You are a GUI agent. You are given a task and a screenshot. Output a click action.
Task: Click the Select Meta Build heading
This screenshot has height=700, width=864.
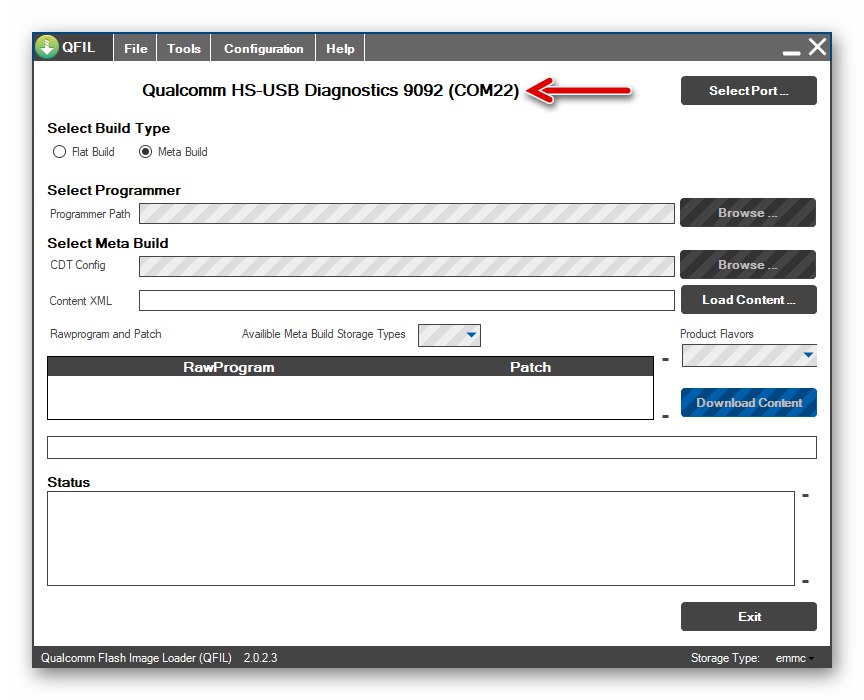click(x=107, y=243)
